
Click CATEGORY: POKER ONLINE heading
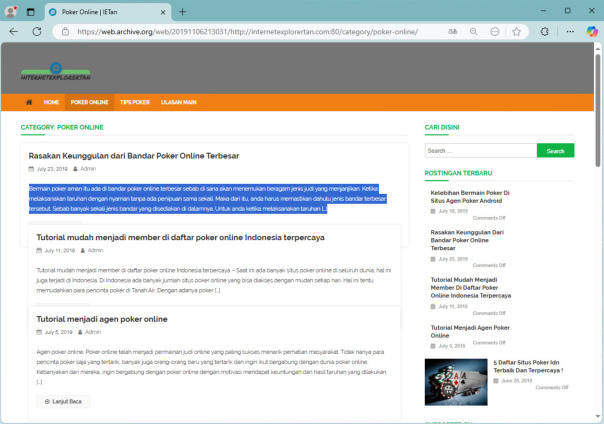point(62,127)
